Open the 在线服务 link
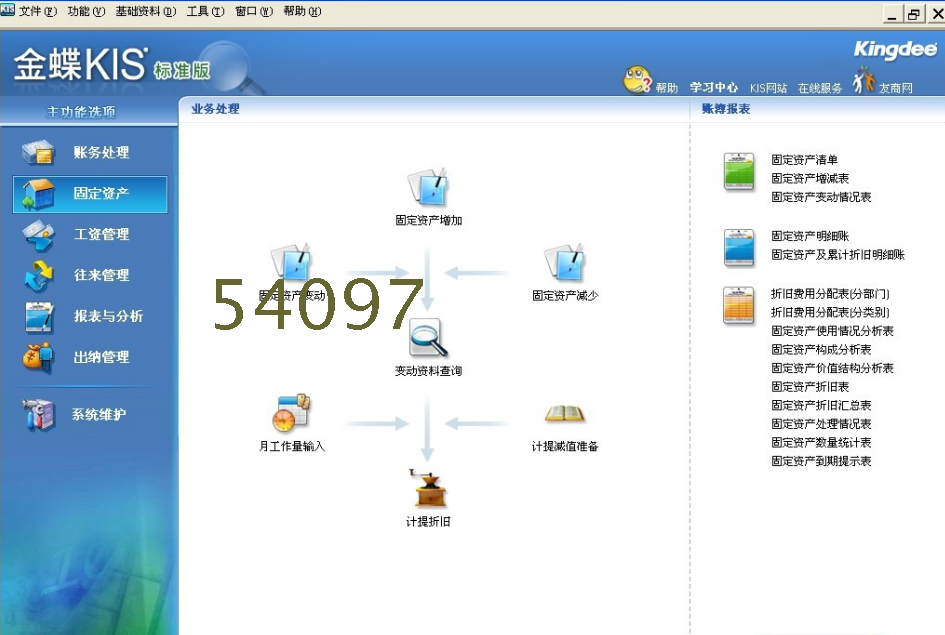 tap(820, 88)
